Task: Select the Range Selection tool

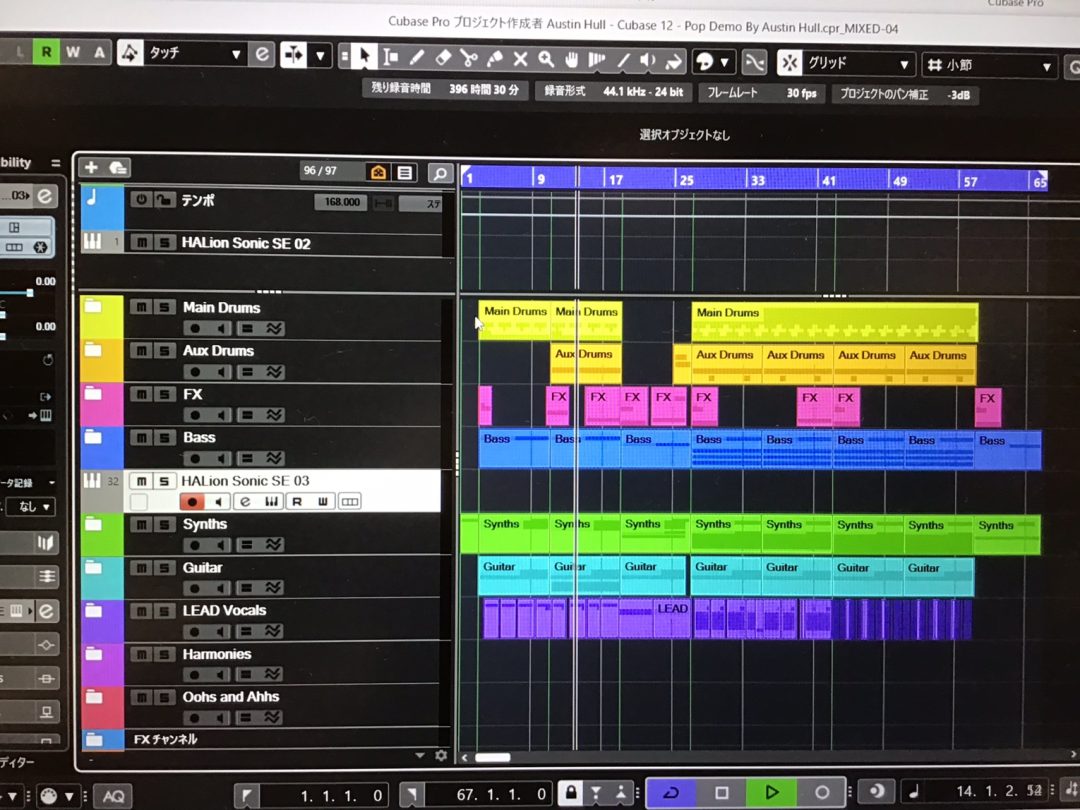Action: click(391, 57)
